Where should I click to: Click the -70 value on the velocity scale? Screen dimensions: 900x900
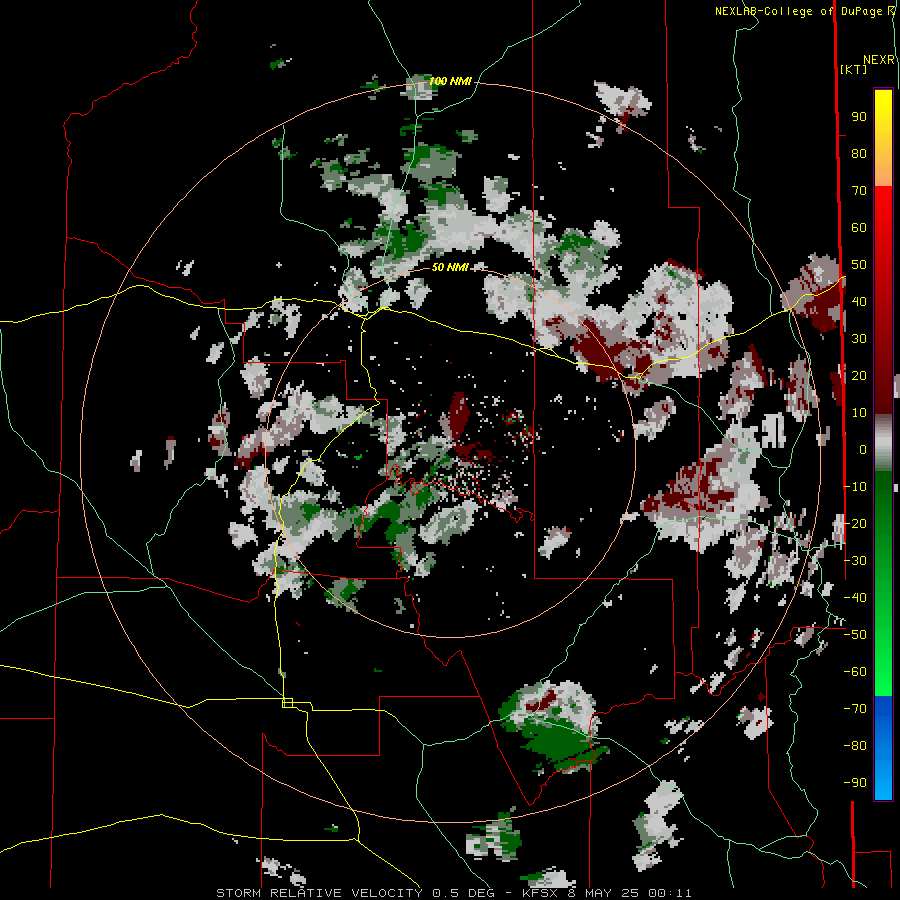[855, 709]
